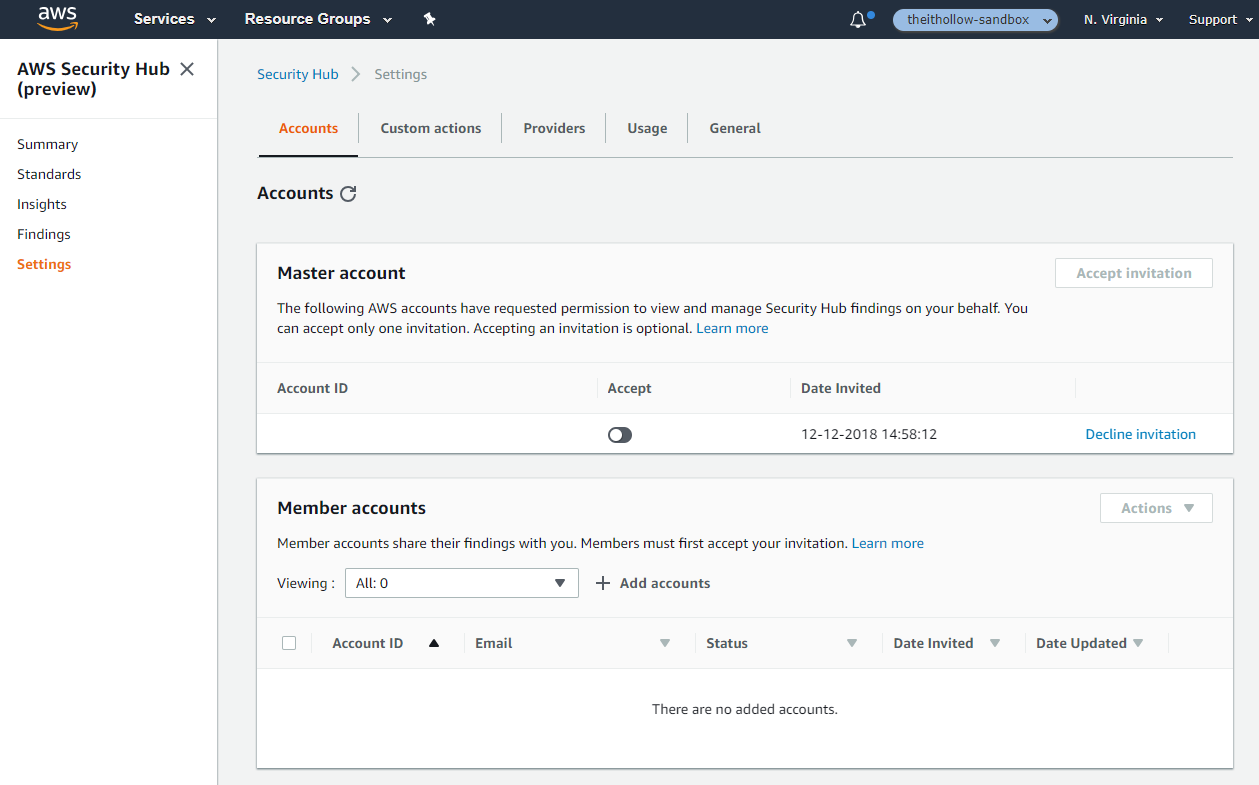Screen dimensions: 1259x785
Task: Click the plus icon to add accounts
Action: pos(603,583)
